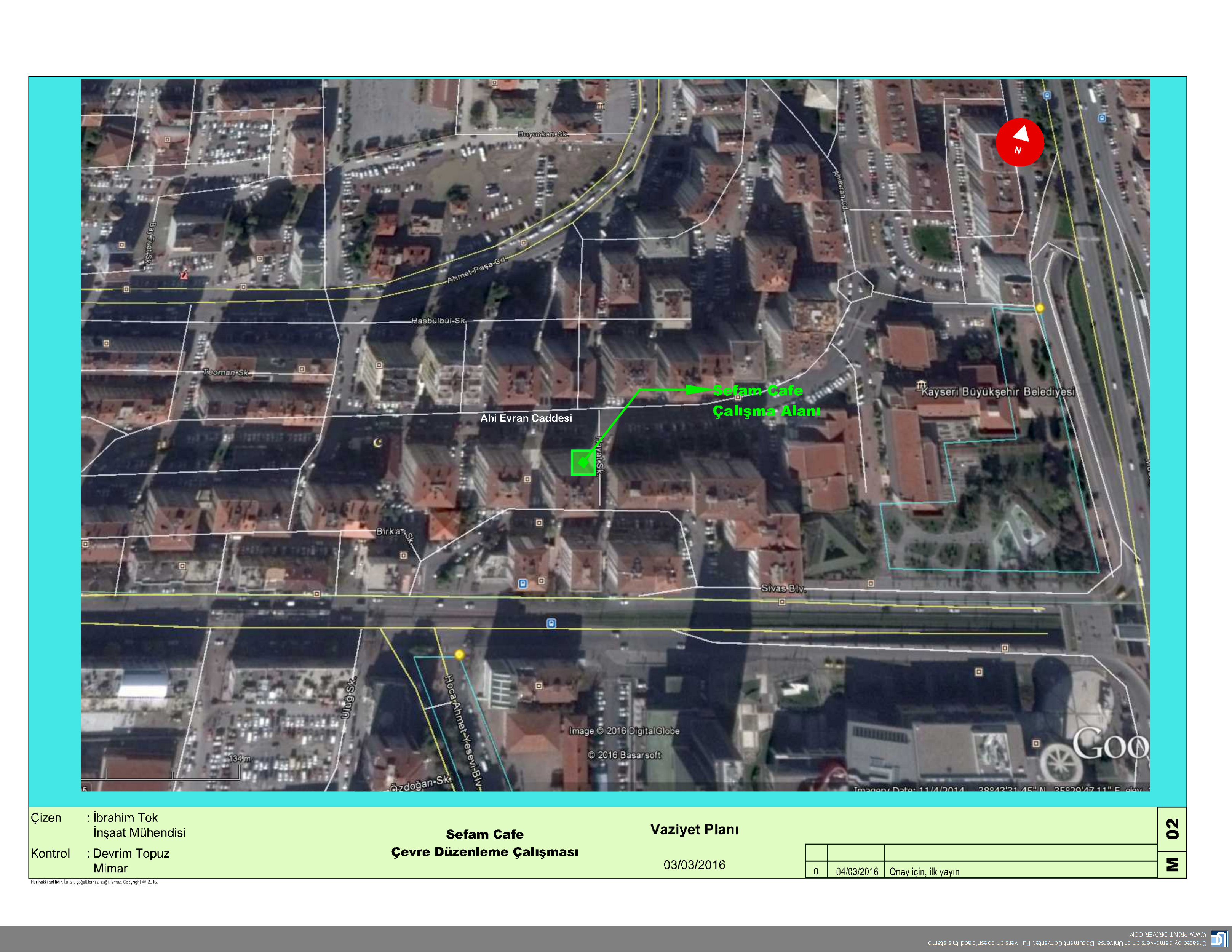Click the M 02 sheet number box
This screenshot has height=952, width=1232.
click(1172, 842)
